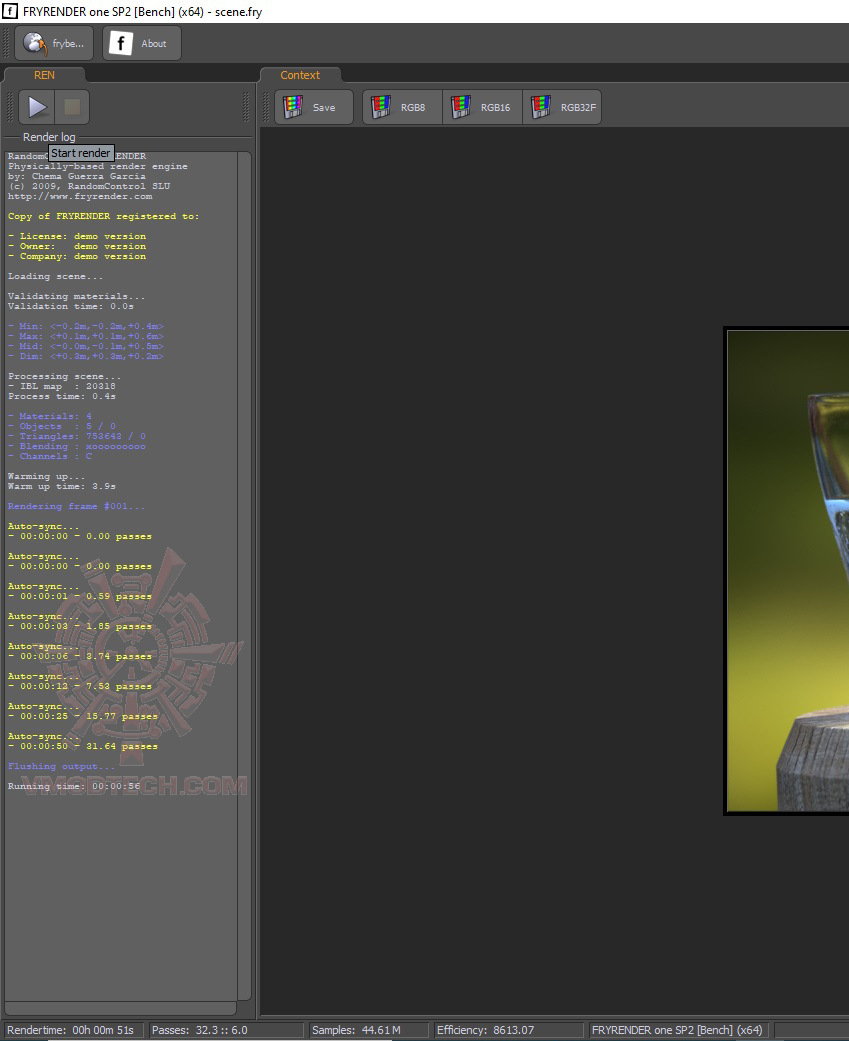This screenshot has height=1041, width=849.
Task: Select RGB16 output format
Action: pos(483,107)
